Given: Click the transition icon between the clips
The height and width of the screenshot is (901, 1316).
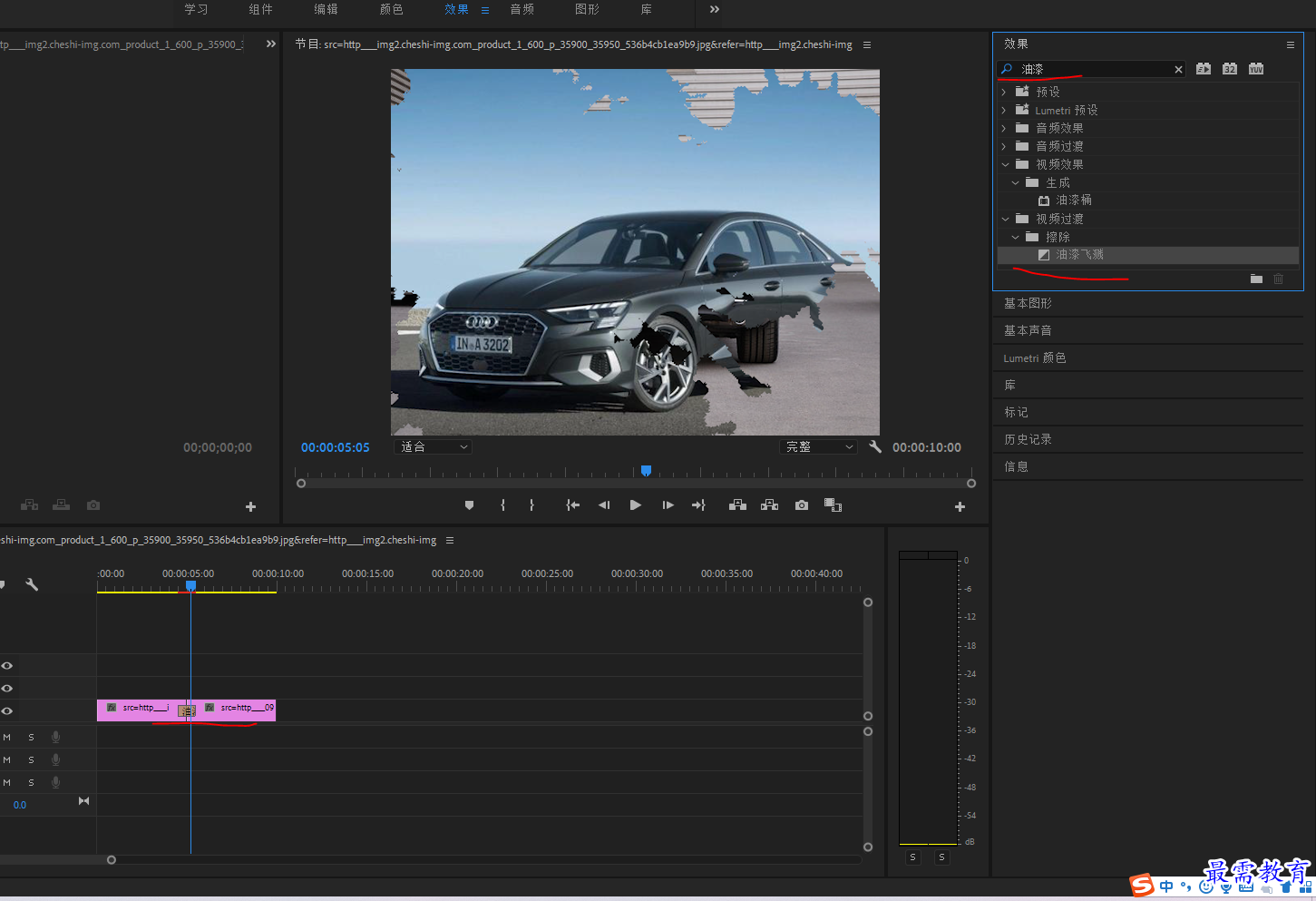Looking at the screenshot, I should (x=187, y=710).
